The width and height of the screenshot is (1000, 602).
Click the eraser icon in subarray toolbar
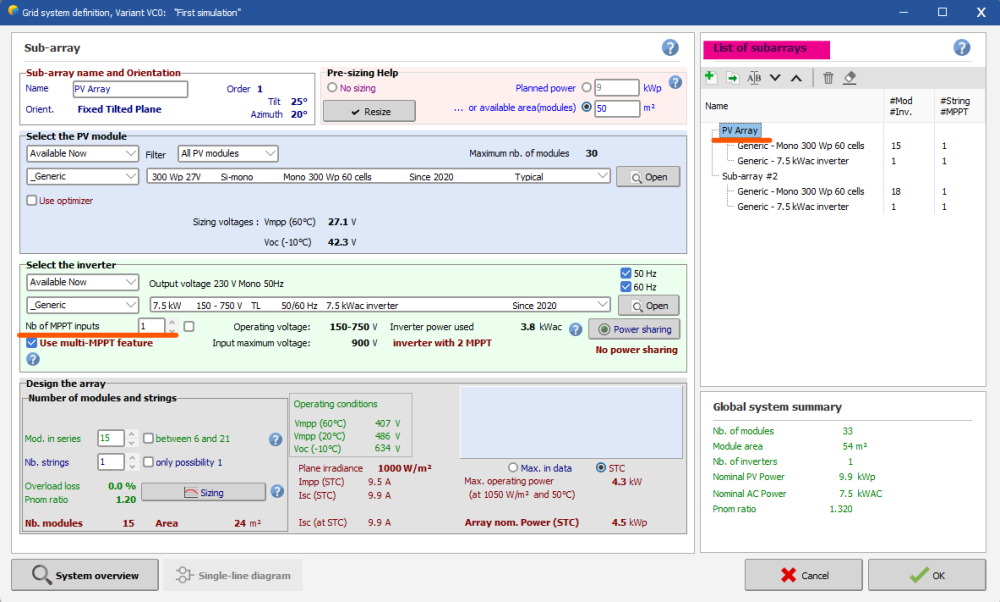(849, 78)
